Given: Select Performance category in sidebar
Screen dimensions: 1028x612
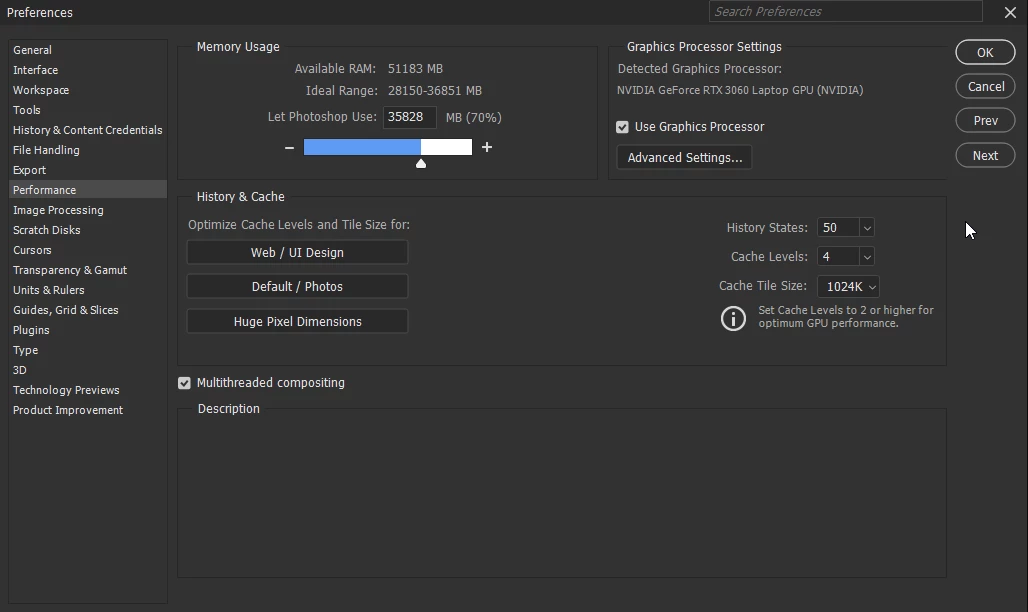Looking at the screenshot, I should coord(88,190).
